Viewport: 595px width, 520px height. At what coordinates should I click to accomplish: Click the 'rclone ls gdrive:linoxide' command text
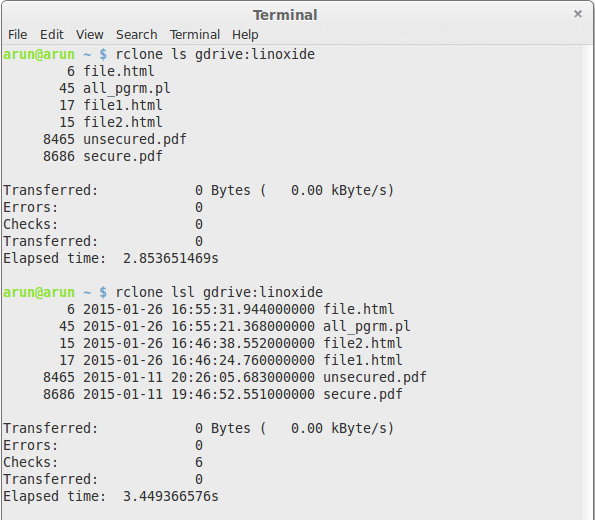pyautogui.click(x=215, y=54)
